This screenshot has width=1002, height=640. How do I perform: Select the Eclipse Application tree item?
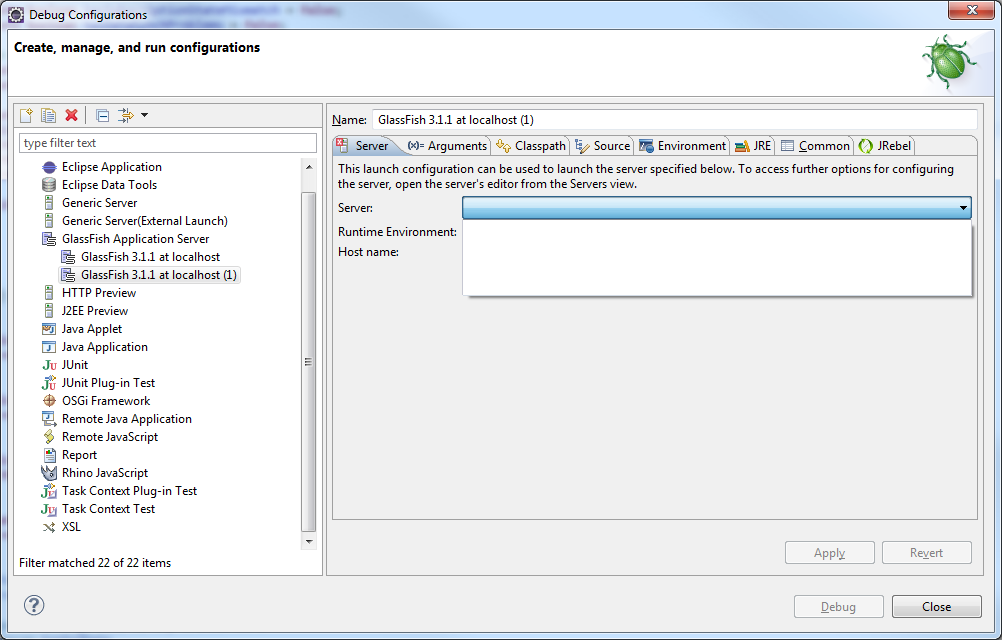click(112, 167)
